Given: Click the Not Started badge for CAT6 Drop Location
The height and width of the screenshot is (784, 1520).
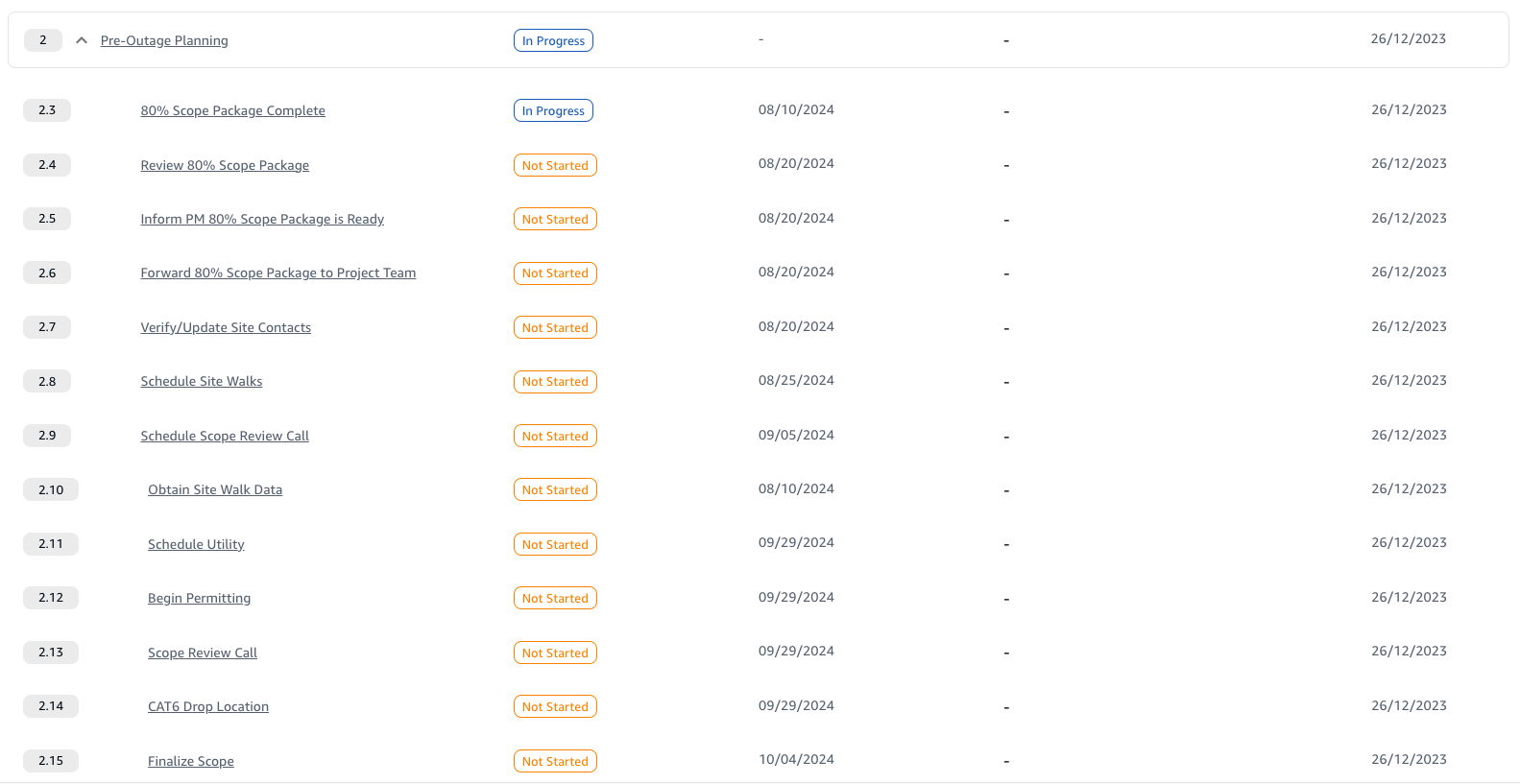Looking at the screenshot, I should [x=555, y=706].
